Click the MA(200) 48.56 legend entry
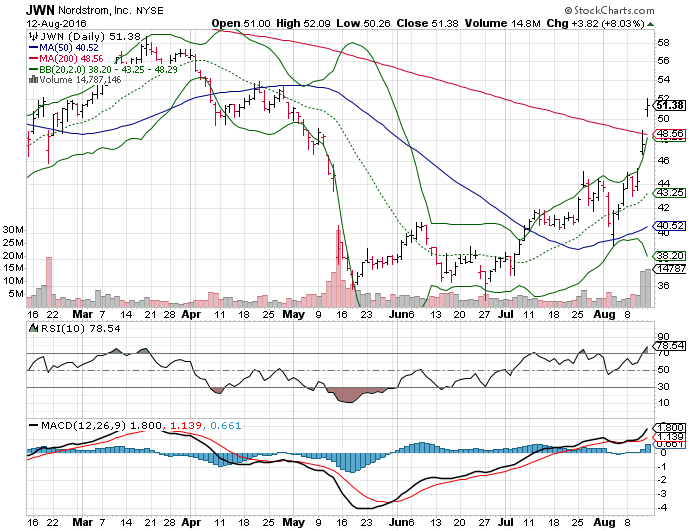 click(71, 58)
